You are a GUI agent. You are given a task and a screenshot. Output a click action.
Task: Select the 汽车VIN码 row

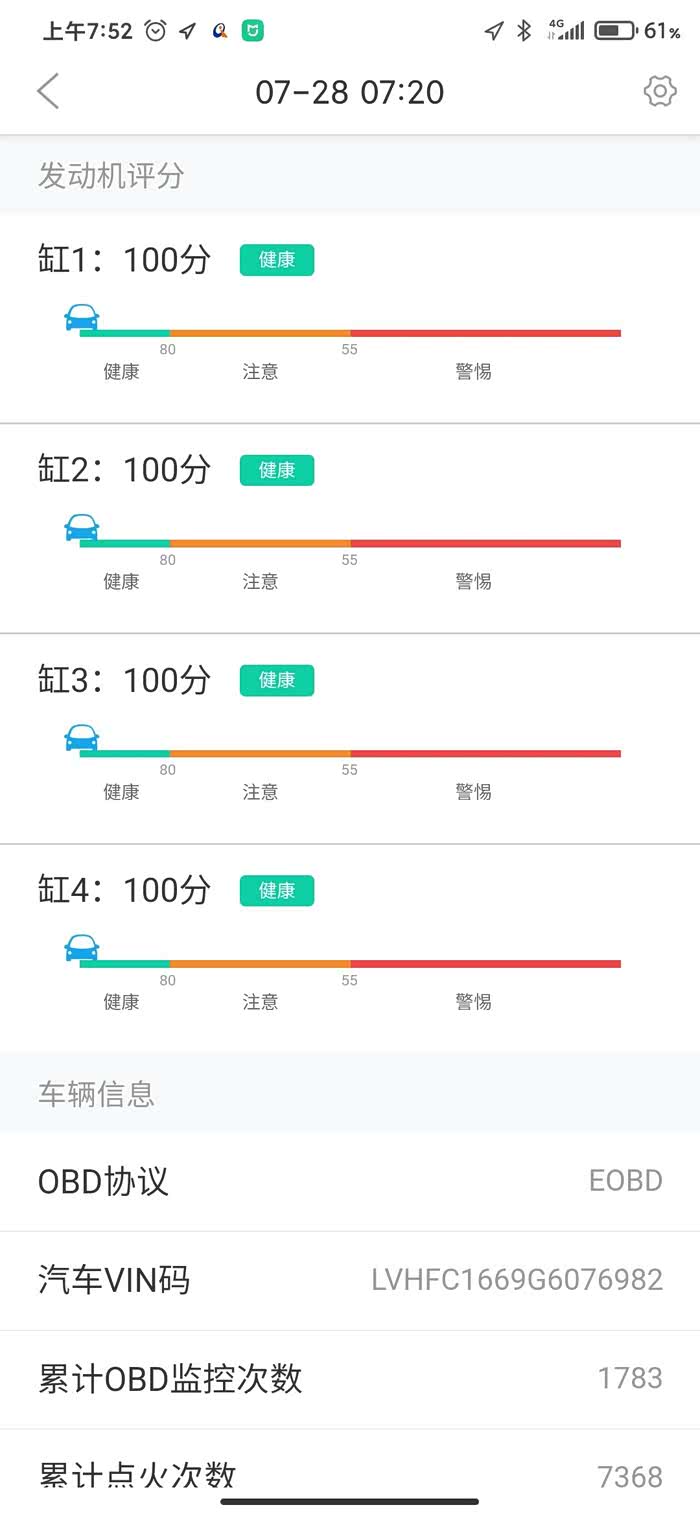pos(350,1280)
